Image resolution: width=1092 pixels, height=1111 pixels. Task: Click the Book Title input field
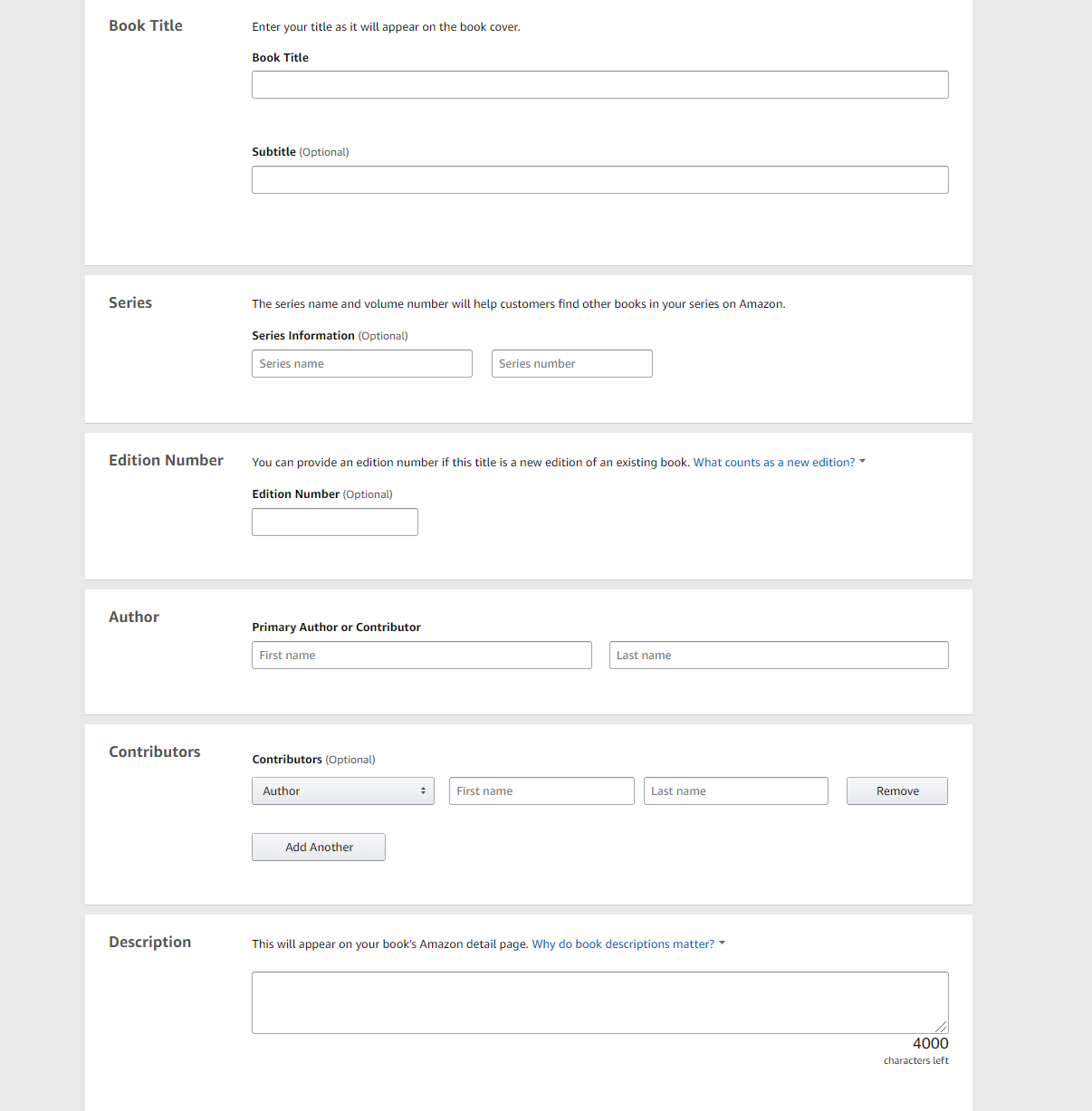click(x=599, y=85)
